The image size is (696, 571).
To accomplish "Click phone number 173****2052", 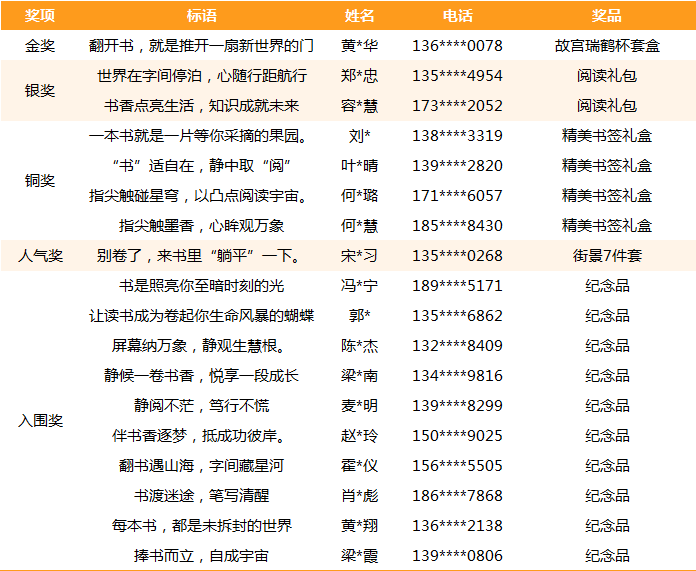I will pos(458,106).
